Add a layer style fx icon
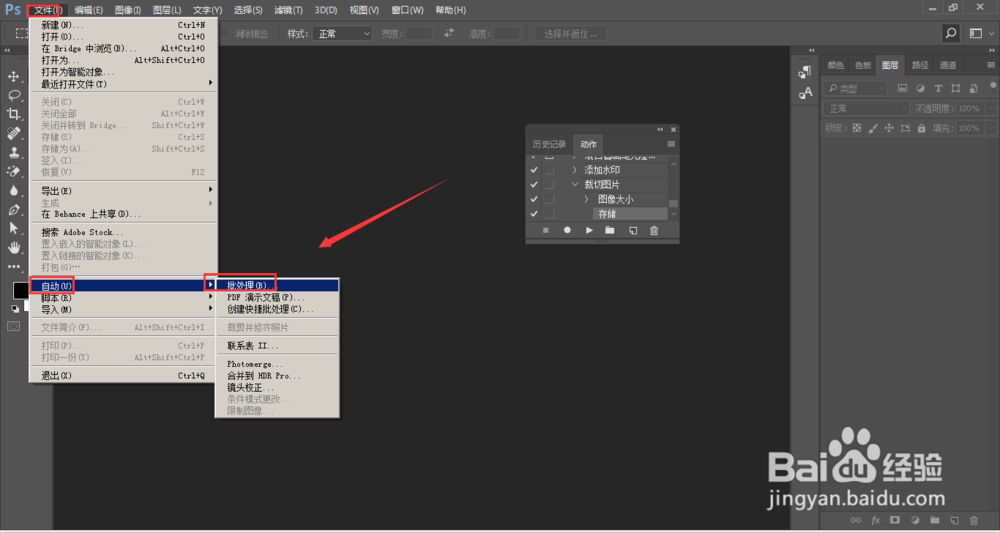This screenshot has width=1000, height=533. (876, 520)
